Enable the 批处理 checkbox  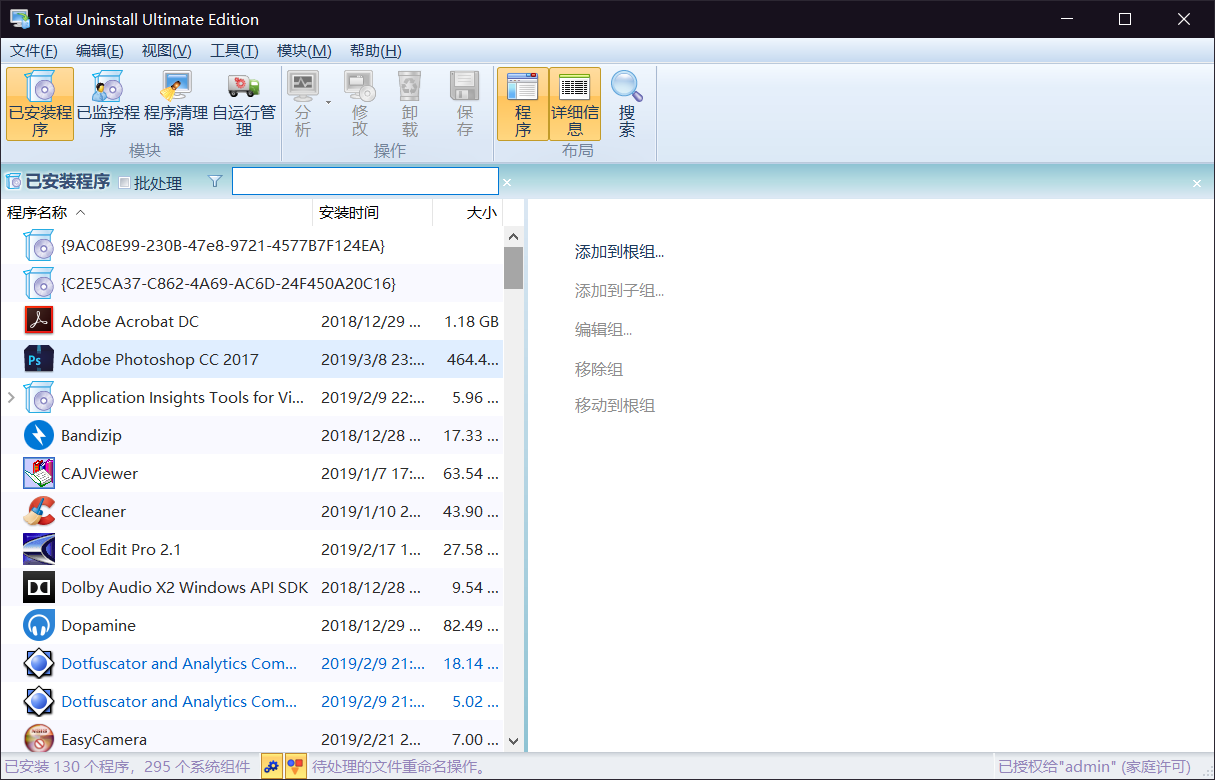[124, 183]
